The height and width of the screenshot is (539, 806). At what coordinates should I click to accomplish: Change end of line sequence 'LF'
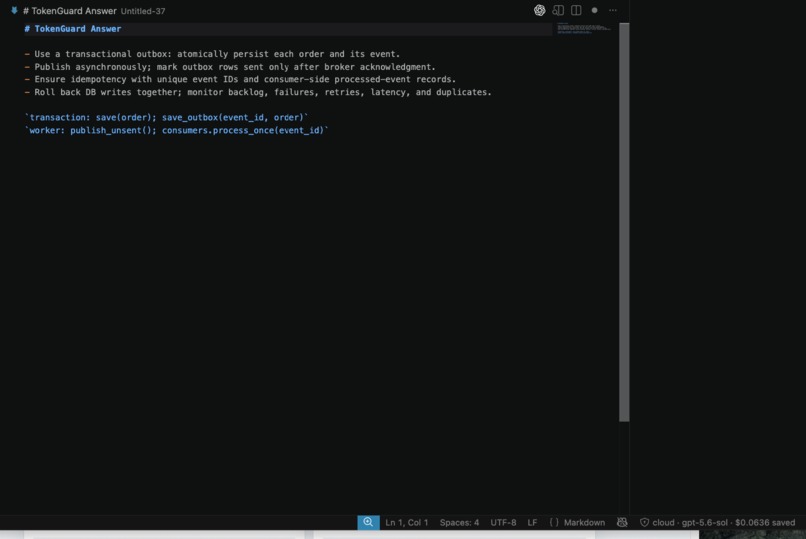pyautogui.click(x=532, y=523)
